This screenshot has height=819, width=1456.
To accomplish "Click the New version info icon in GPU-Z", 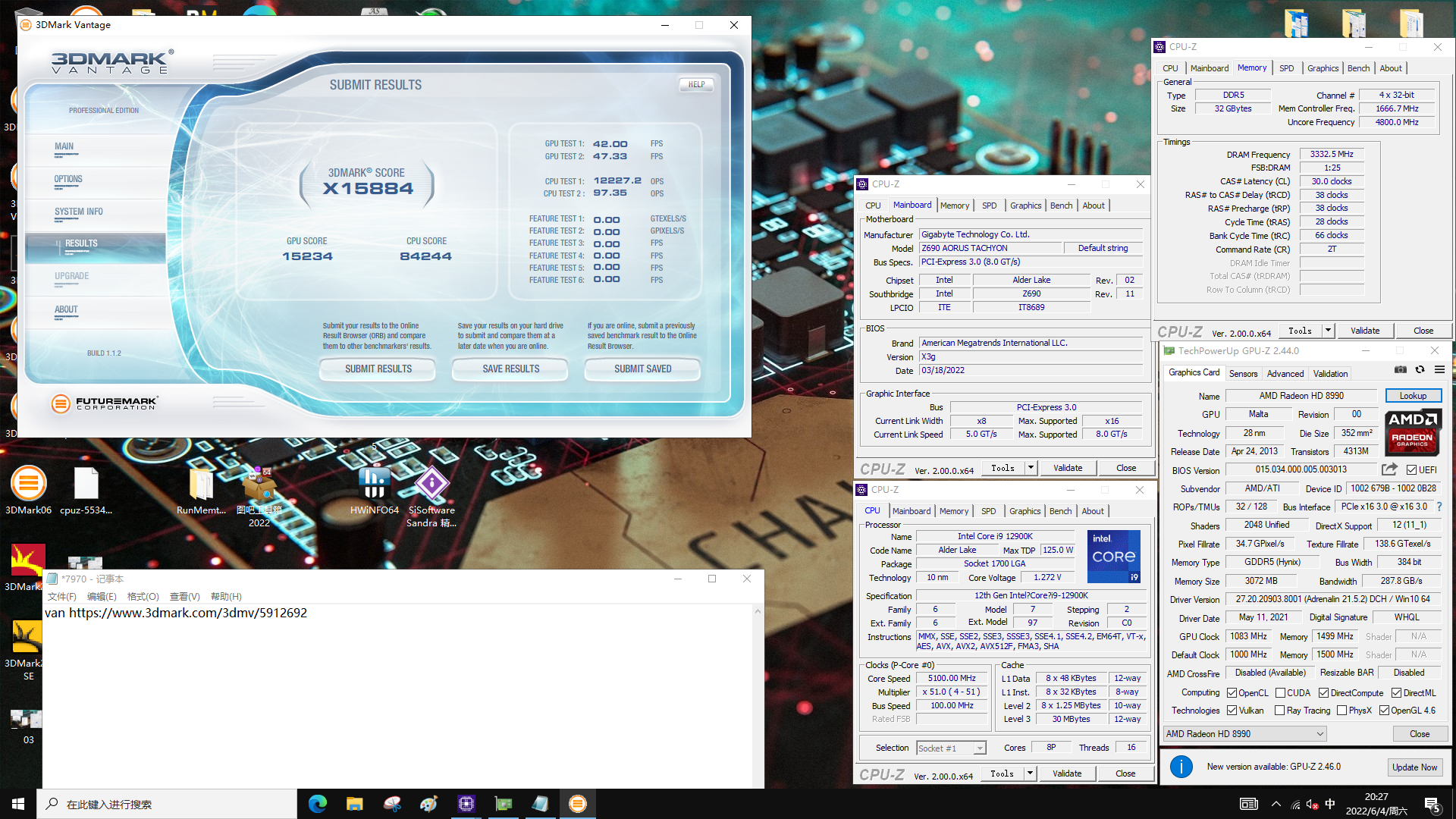I will click(x=1181, y=767).
